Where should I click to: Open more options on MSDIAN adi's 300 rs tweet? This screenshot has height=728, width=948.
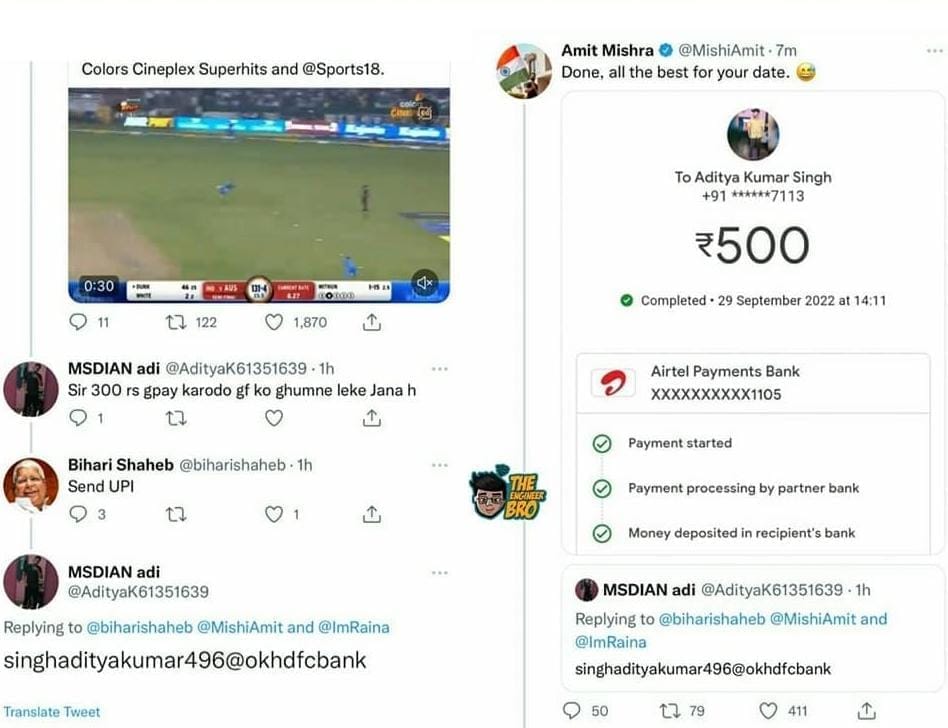click(x=440, y=368)
